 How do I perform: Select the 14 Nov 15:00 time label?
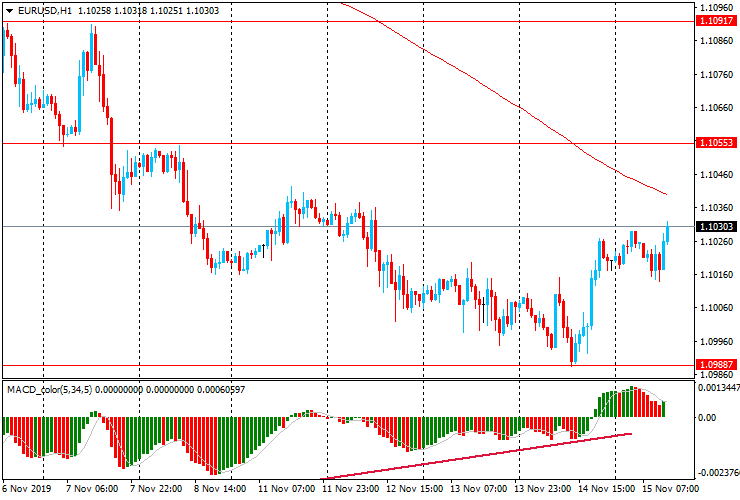608,490
